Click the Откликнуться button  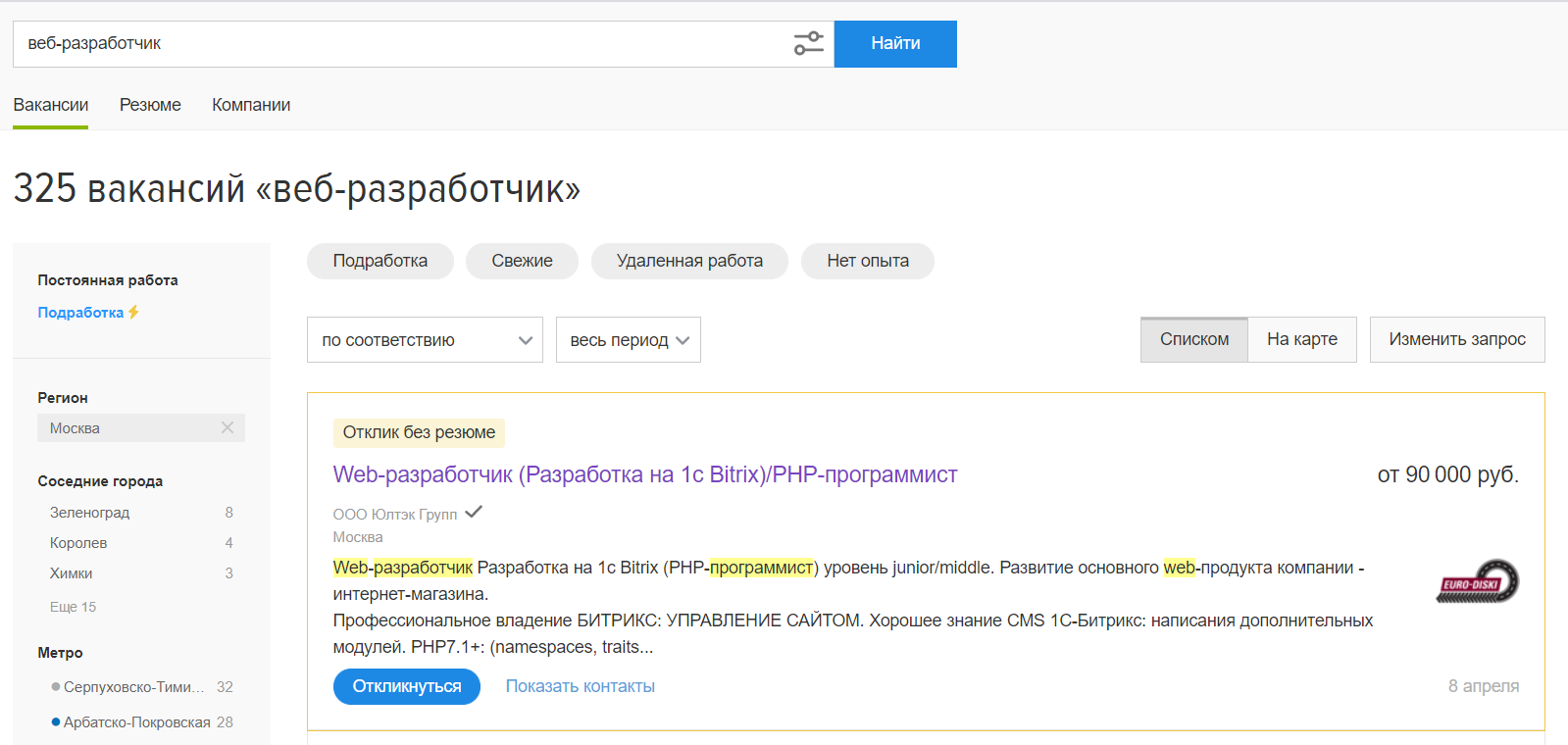[407, 686]
